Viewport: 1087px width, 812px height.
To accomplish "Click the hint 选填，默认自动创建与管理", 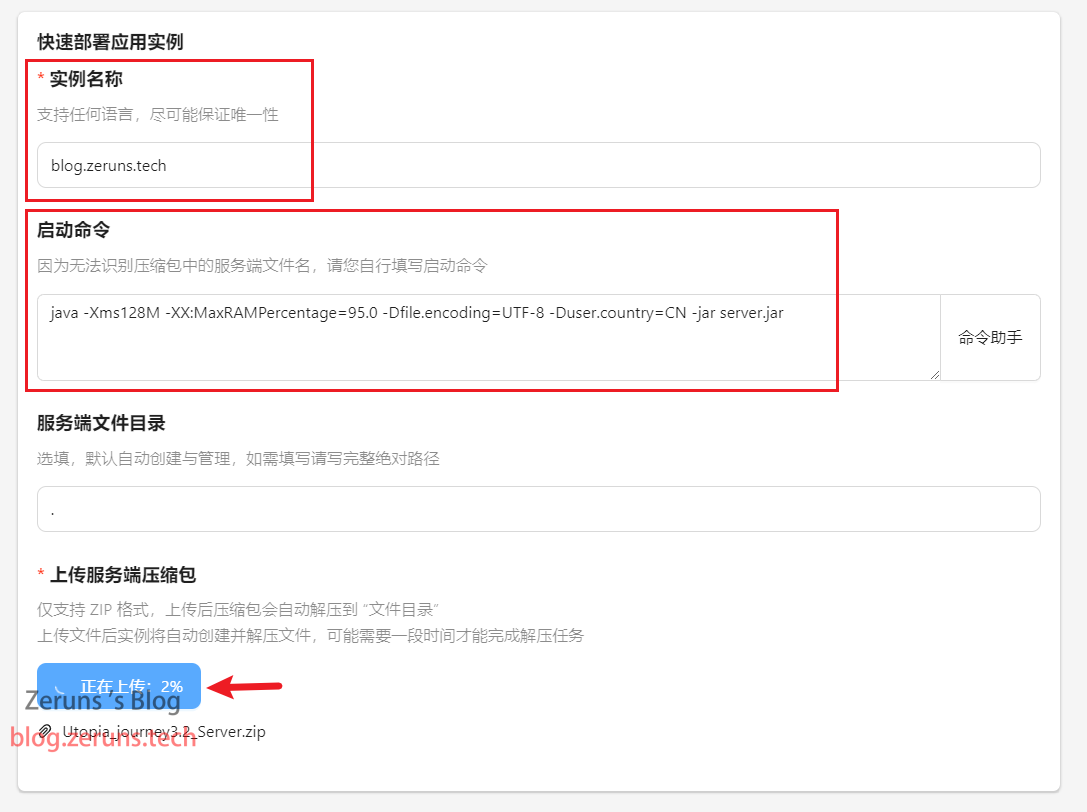I will pos(238,458).
